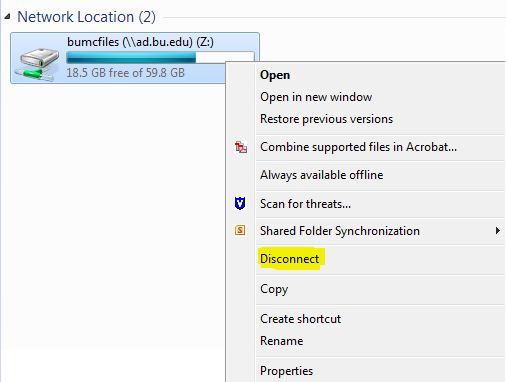Toggle Always available offline
This screenshot has height=382, width=506.
tap(322, 175)
